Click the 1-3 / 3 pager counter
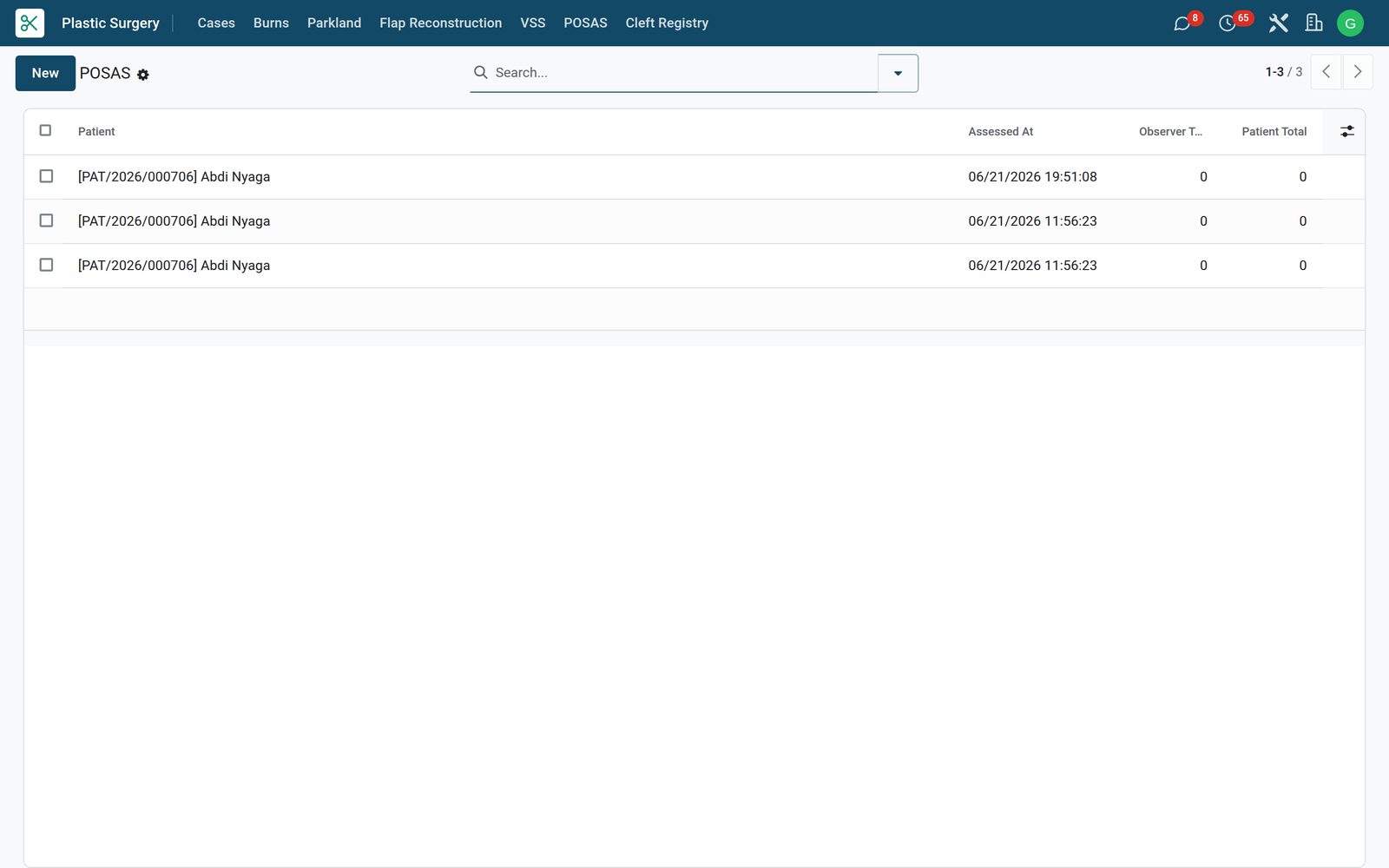The width and height of the screenshot is (1389, 868). coord(1283,72)
